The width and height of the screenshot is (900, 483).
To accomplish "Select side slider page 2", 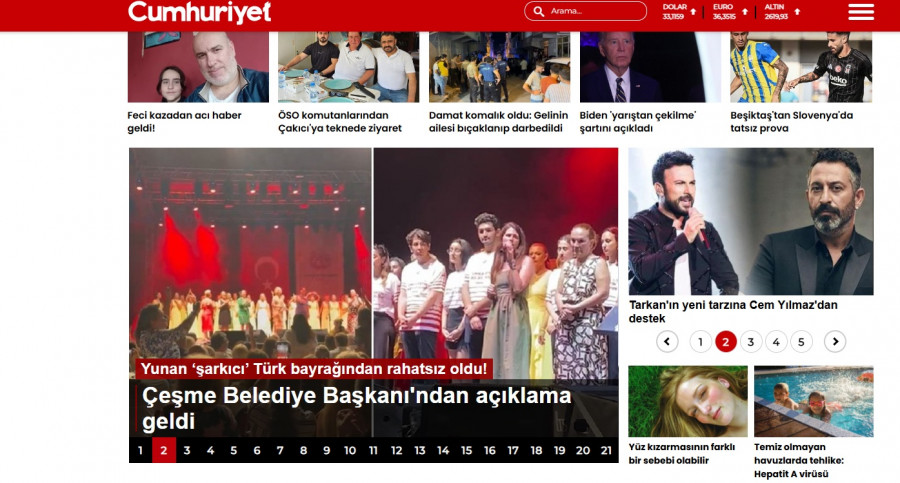I will pyautogui.click(x=726, y=342).
